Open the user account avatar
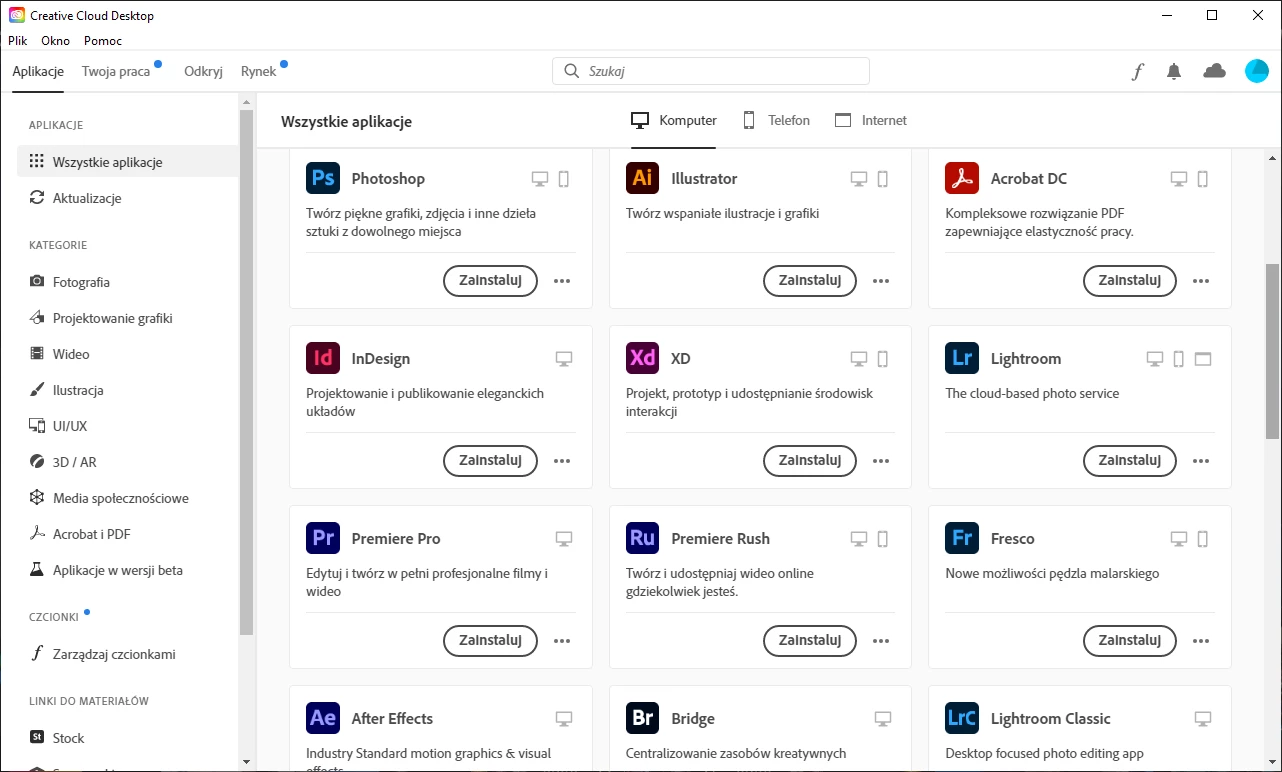This screenshot has height=772, width=1282. tap(1257, 71)
